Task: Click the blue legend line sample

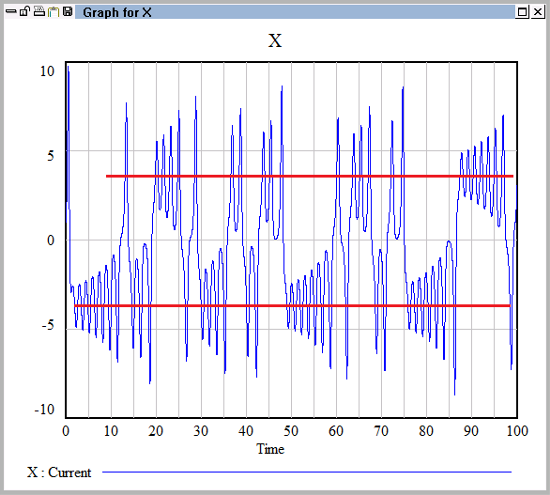Action: pos(307,472)
